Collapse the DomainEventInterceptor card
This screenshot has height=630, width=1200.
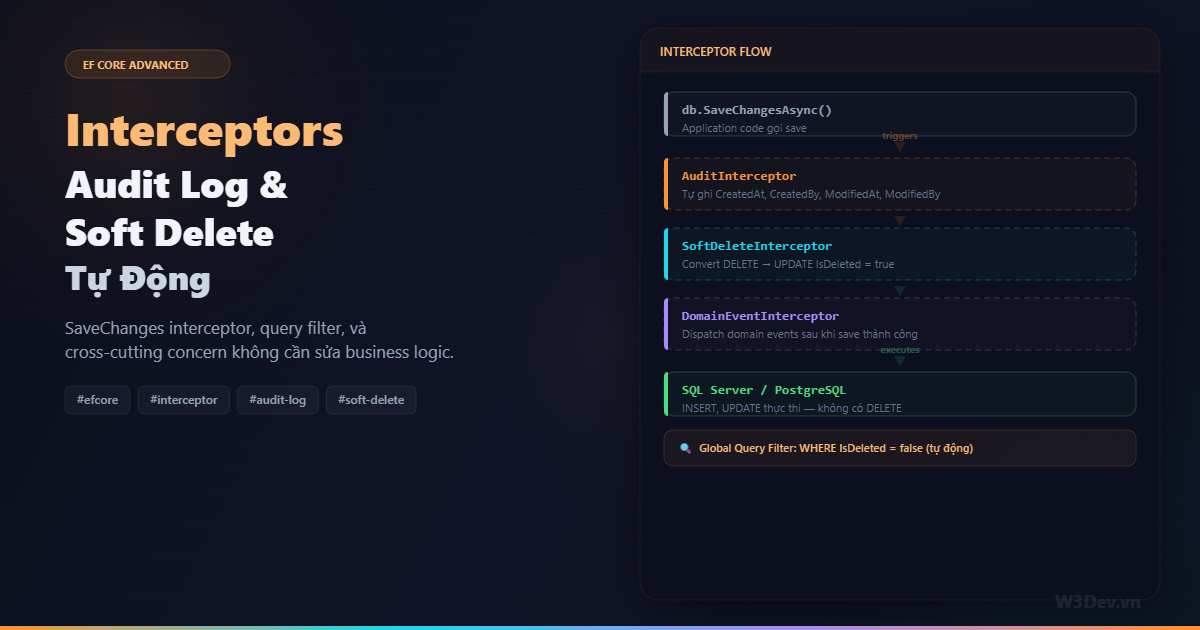(899, 323)
